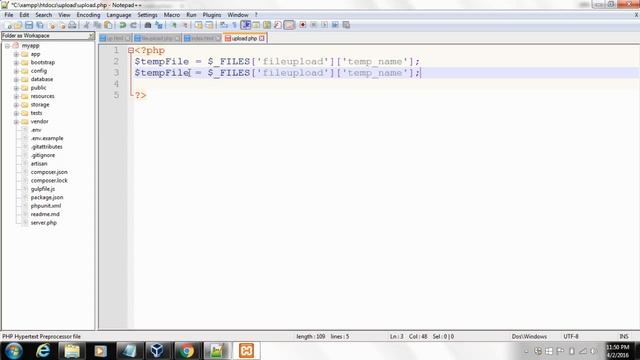Click the Close file toolbar icon
The height and width of the screenshot is (360, 640).
[x=52, y=25]
